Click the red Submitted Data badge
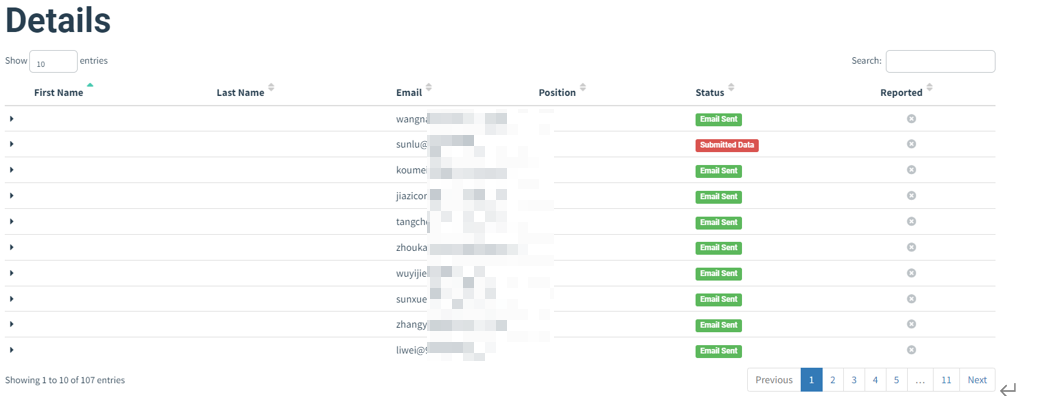1061x396 pixels. point(727,145)
